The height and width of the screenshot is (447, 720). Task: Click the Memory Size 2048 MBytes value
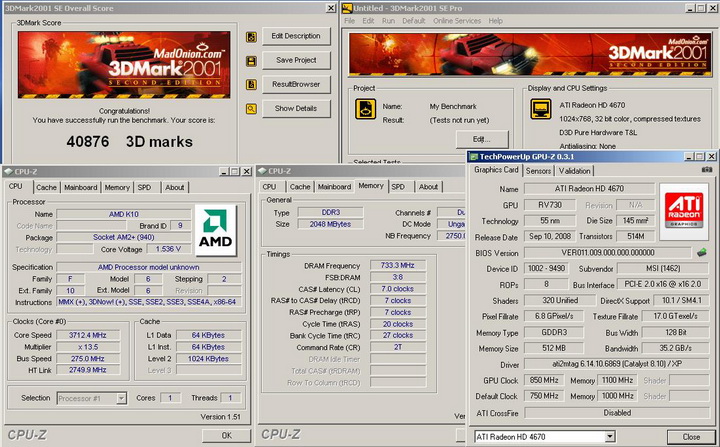(x=330, y=224)
